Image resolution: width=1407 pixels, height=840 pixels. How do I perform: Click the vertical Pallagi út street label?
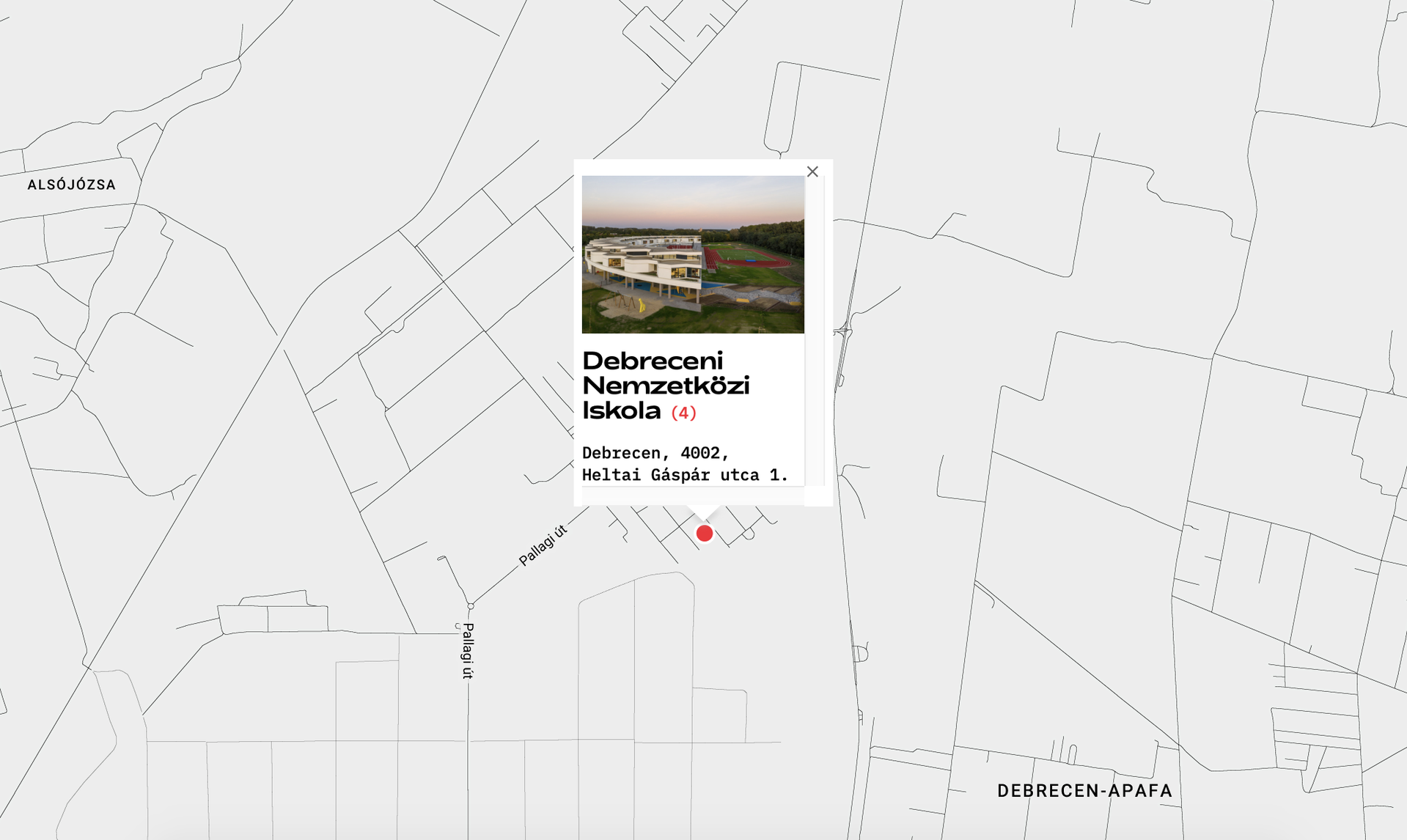[468, 651]
